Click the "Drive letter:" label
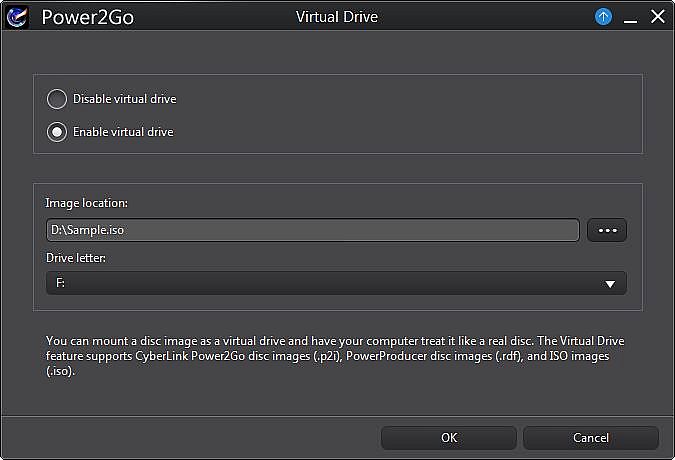 pos(75,259)
